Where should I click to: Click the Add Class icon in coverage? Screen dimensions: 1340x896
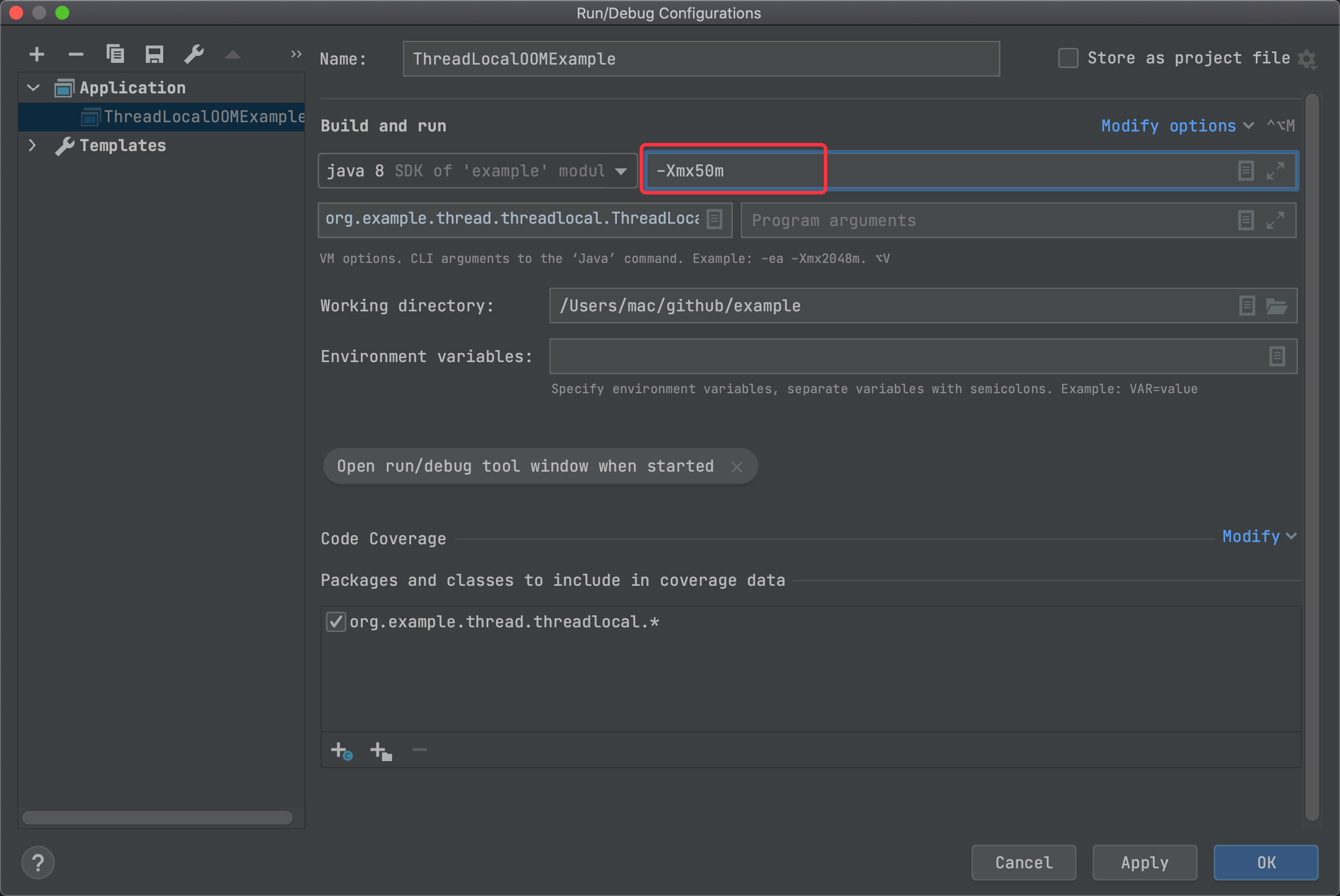[x=341, y=751]
